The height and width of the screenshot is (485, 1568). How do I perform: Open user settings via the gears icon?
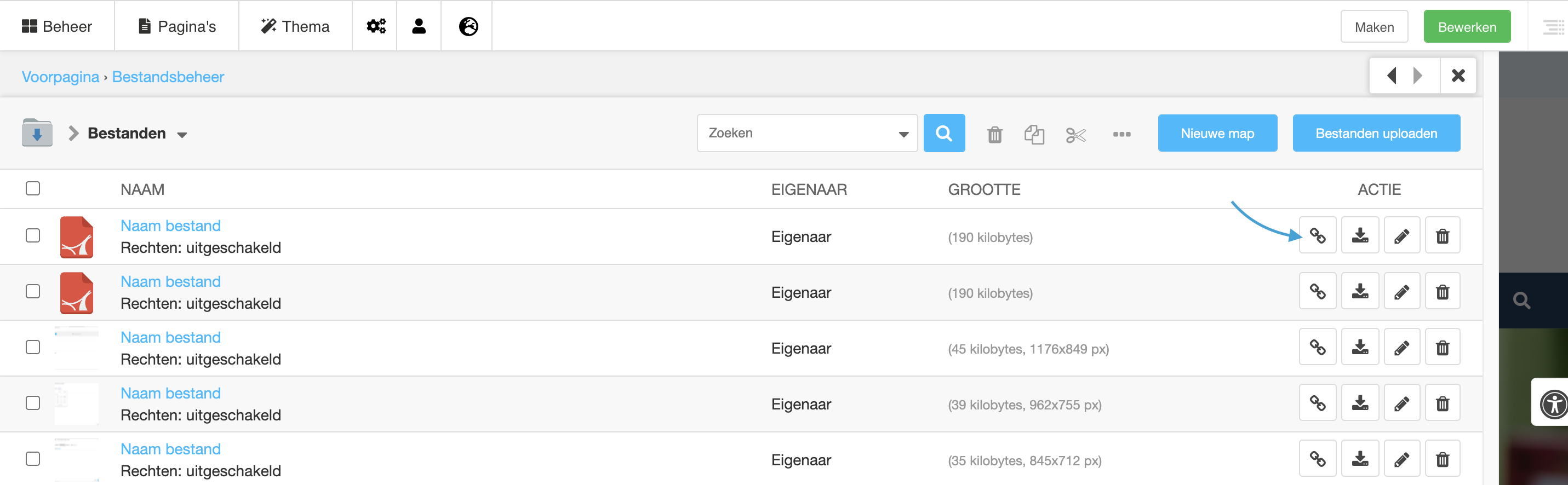(375, 26)
